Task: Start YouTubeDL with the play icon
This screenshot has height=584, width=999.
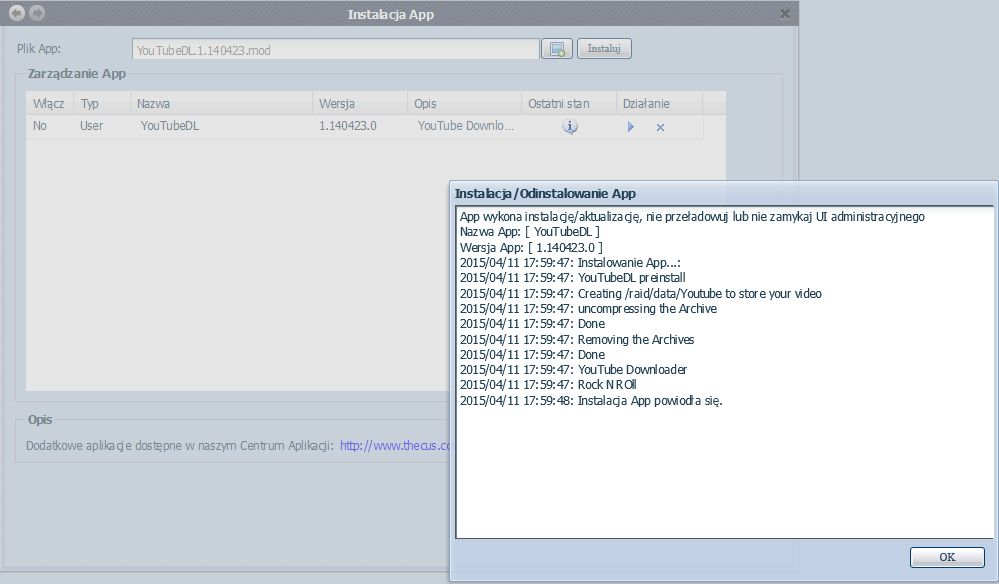Action: [x=631, y=127]
